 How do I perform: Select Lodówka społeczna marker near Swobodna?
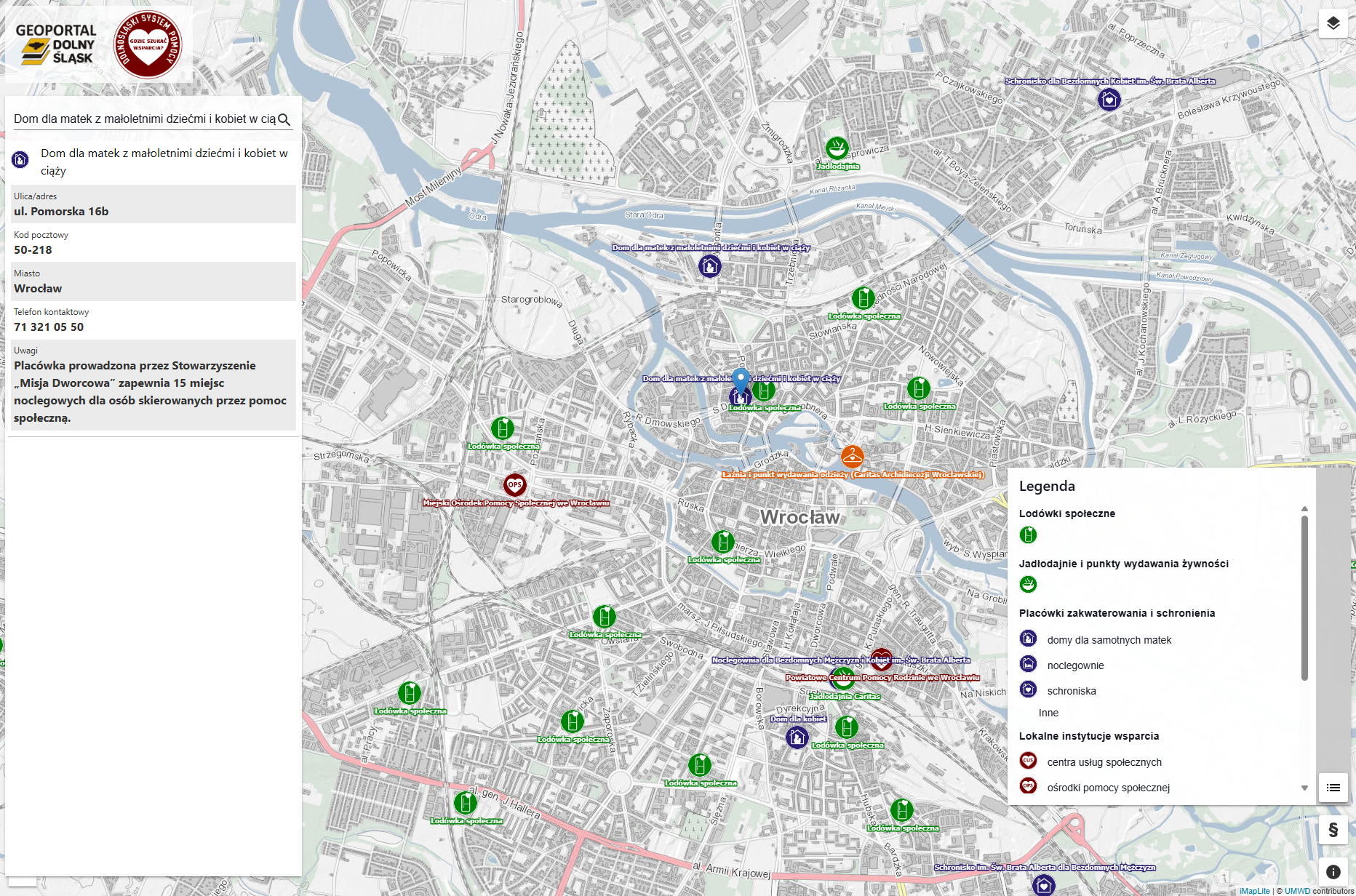click(x=605, y=617)
